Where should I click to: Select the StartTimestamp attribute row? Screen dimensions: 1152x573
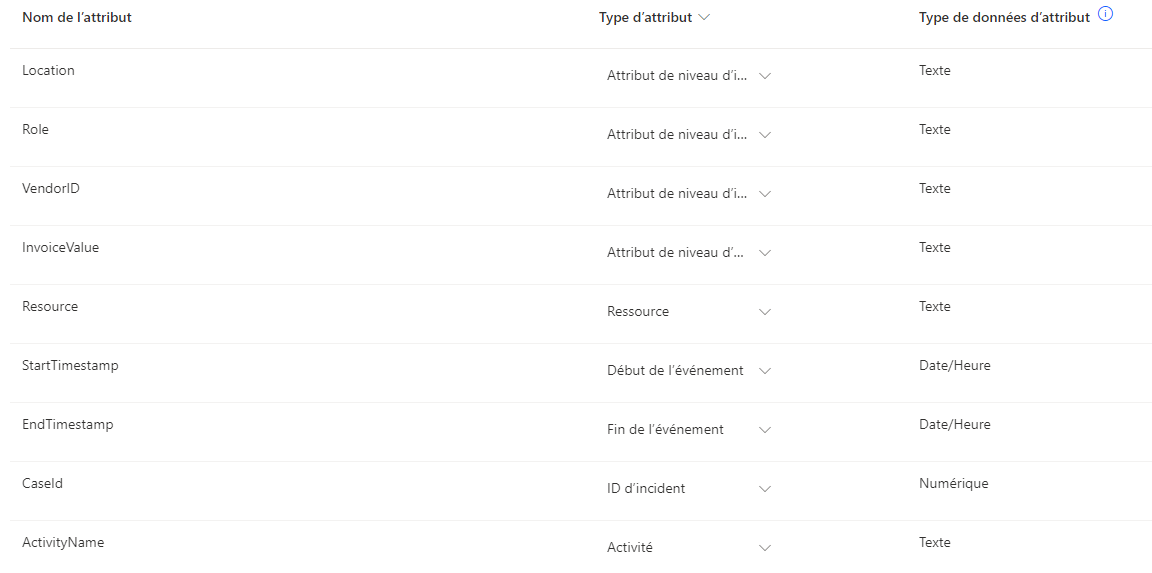576,372
